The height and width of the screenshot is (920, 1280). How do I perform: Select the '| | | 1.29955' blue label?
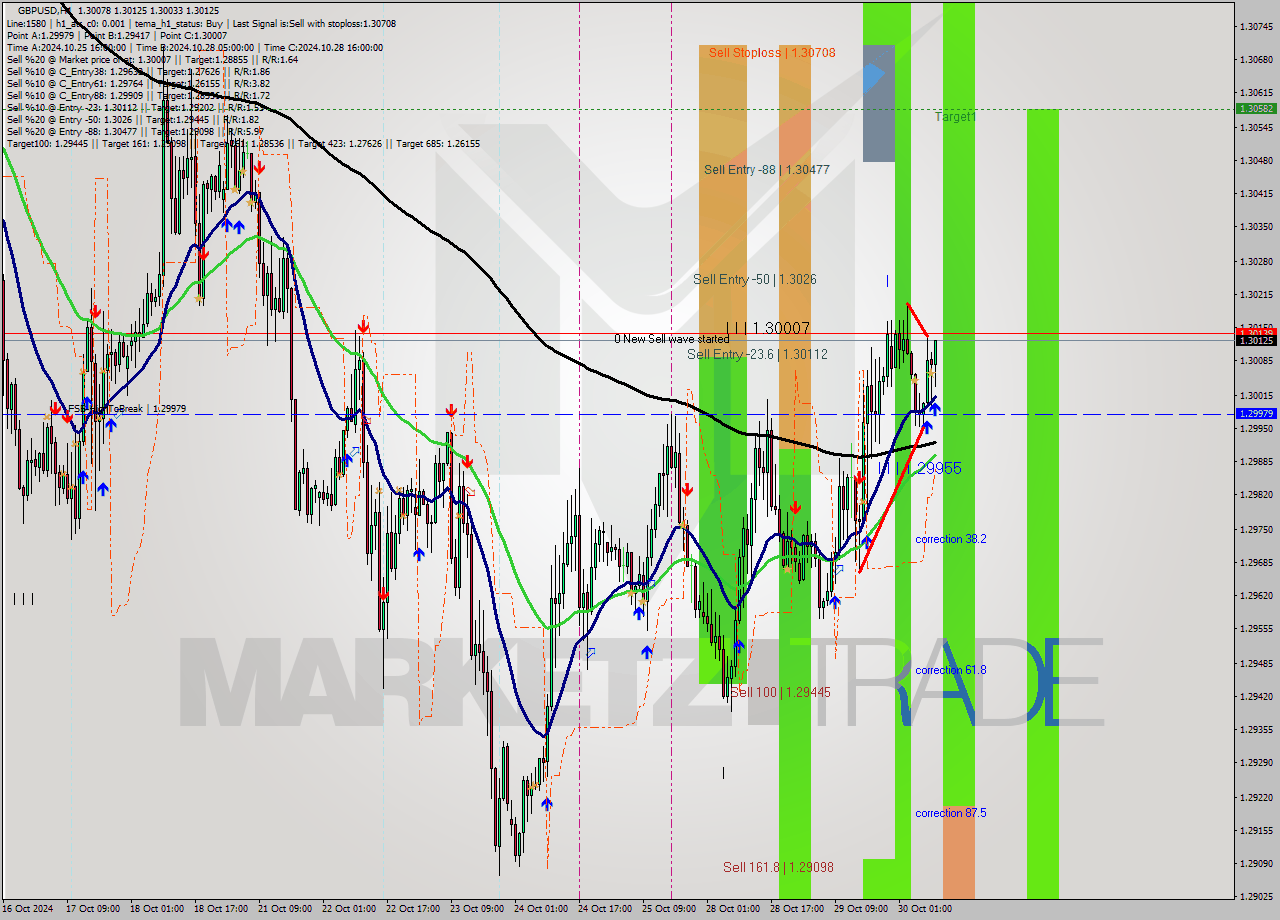click(x=922, y=468)
